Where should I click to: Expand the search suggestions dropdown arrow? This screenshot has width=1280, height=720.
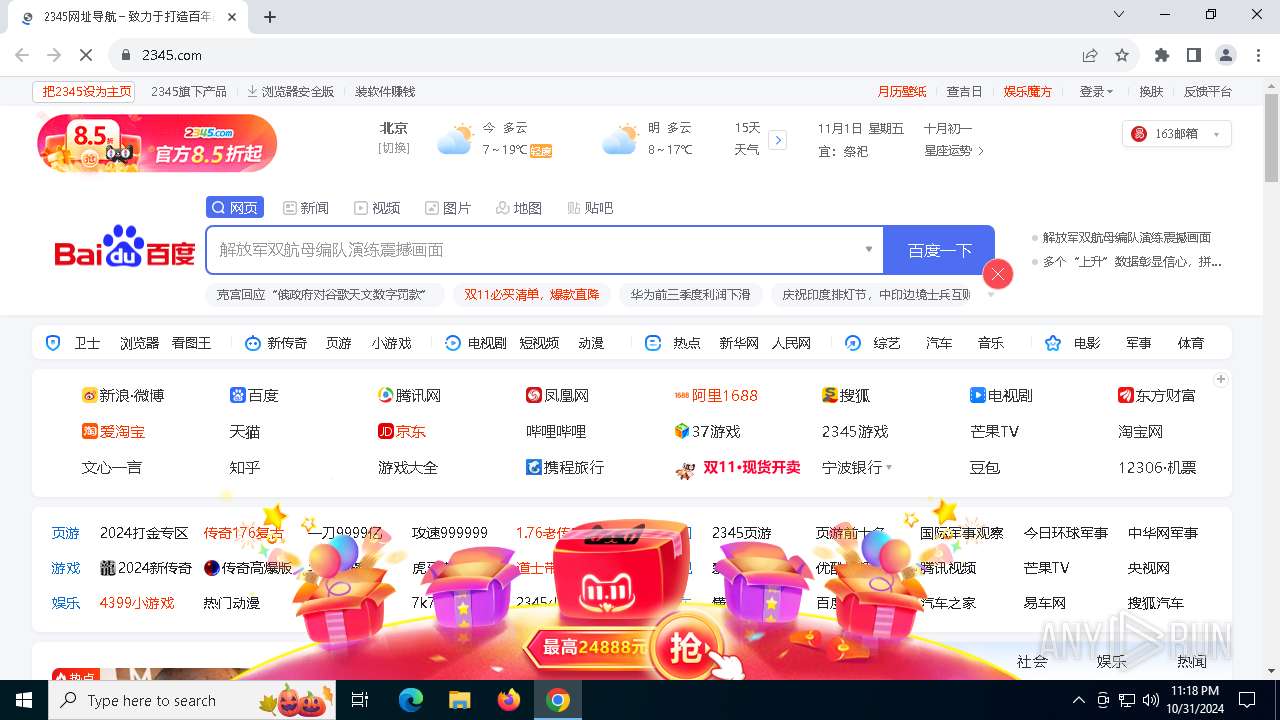tap(869, 250)
